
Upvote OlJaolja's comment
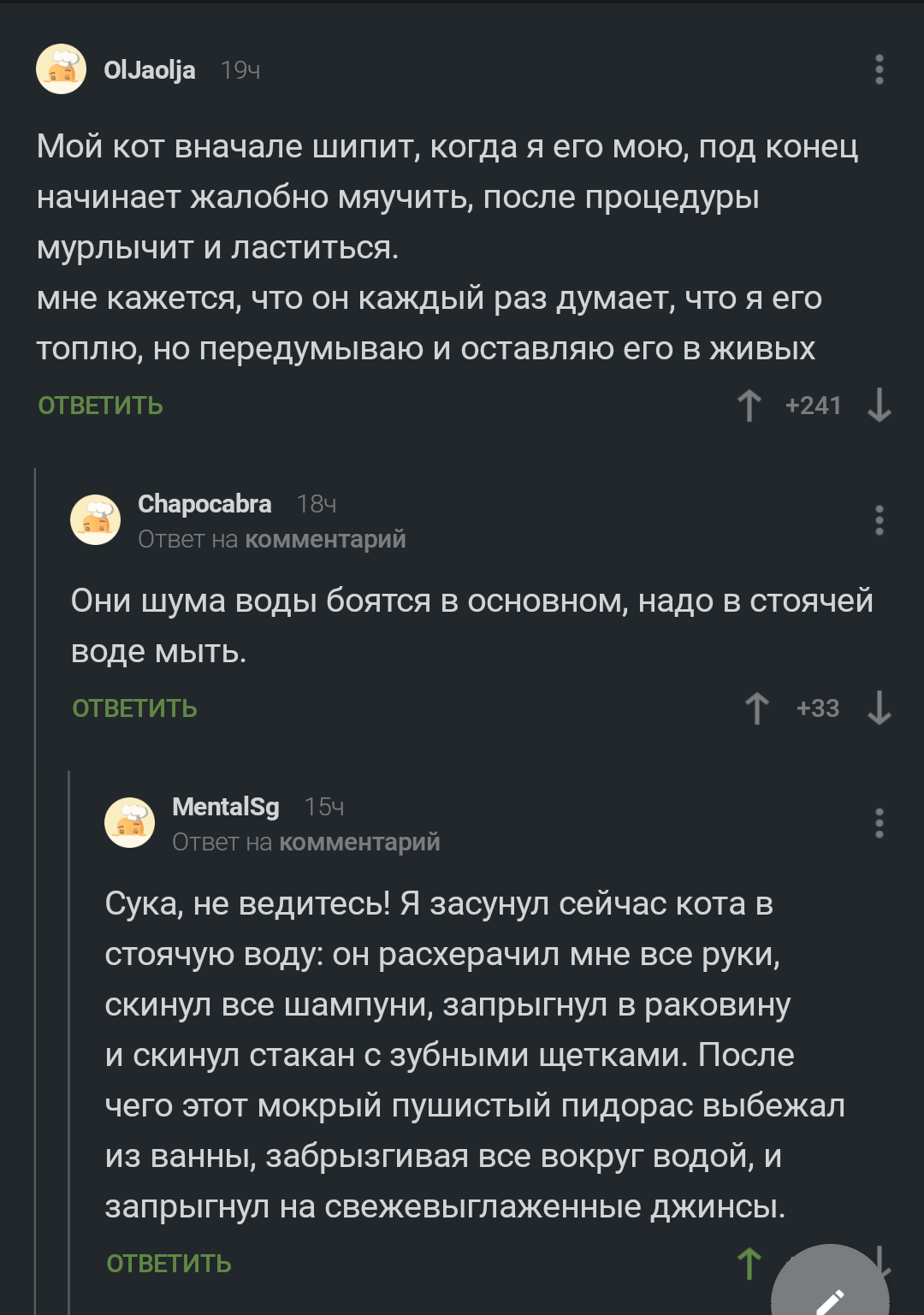[x=749, y=406]
